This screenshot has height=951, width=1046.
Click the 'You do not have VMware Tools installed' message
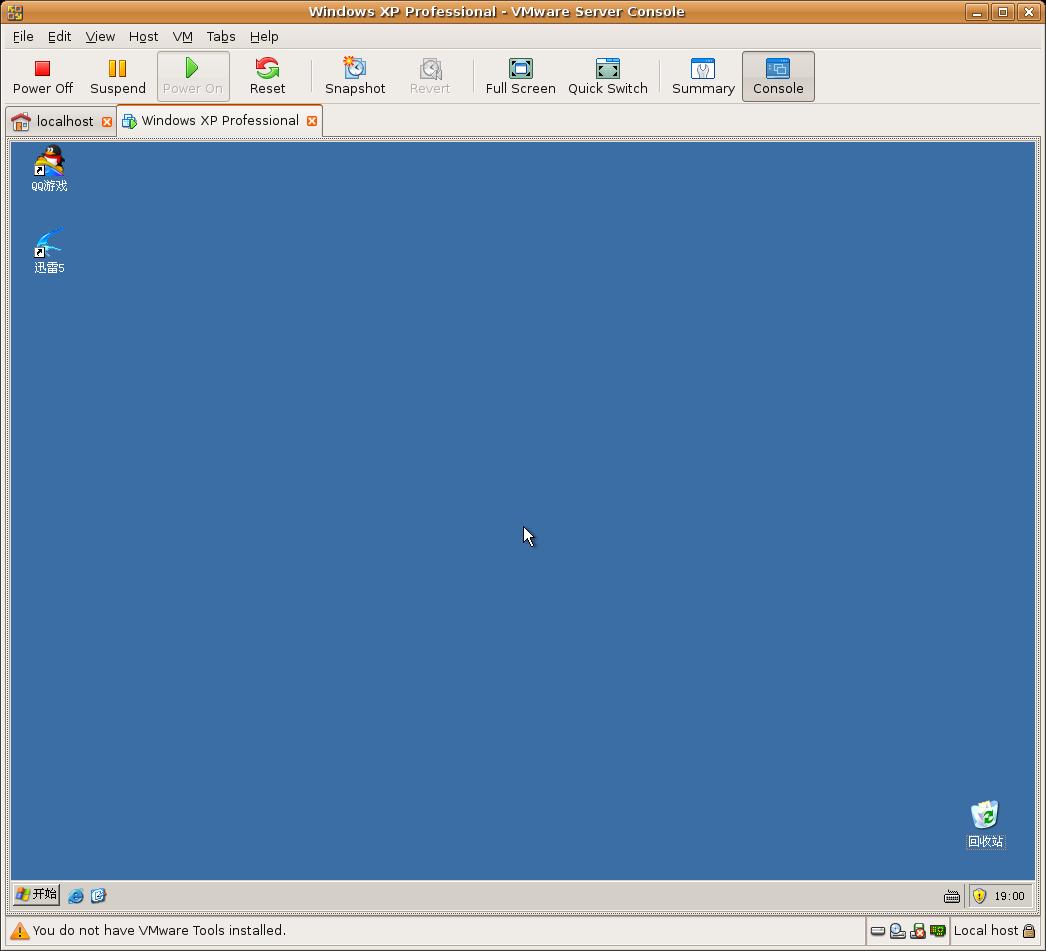pos(159,930)
